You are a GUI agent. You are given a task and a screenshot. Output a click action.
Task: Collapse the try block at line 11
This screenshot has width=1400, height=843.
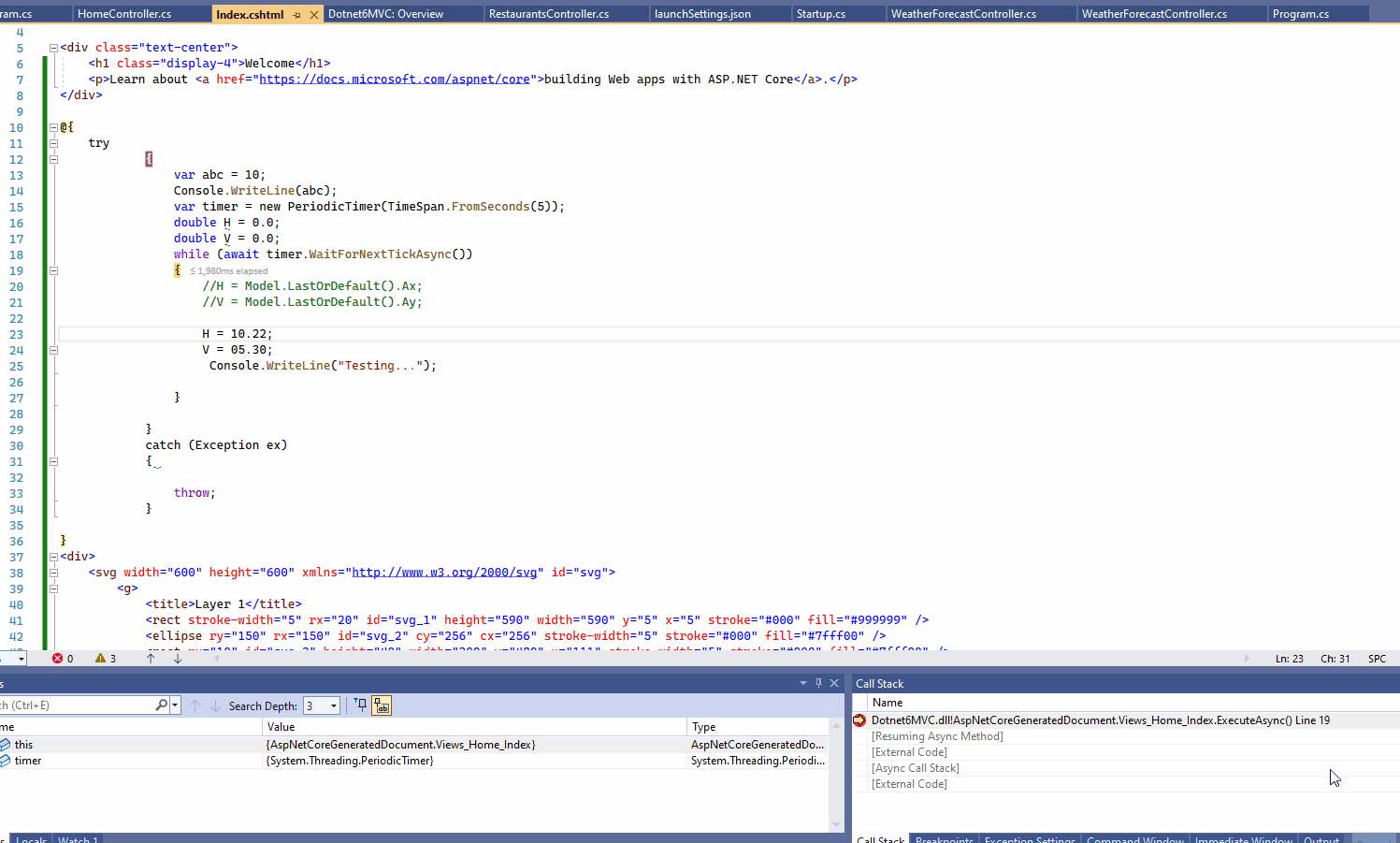53,143
